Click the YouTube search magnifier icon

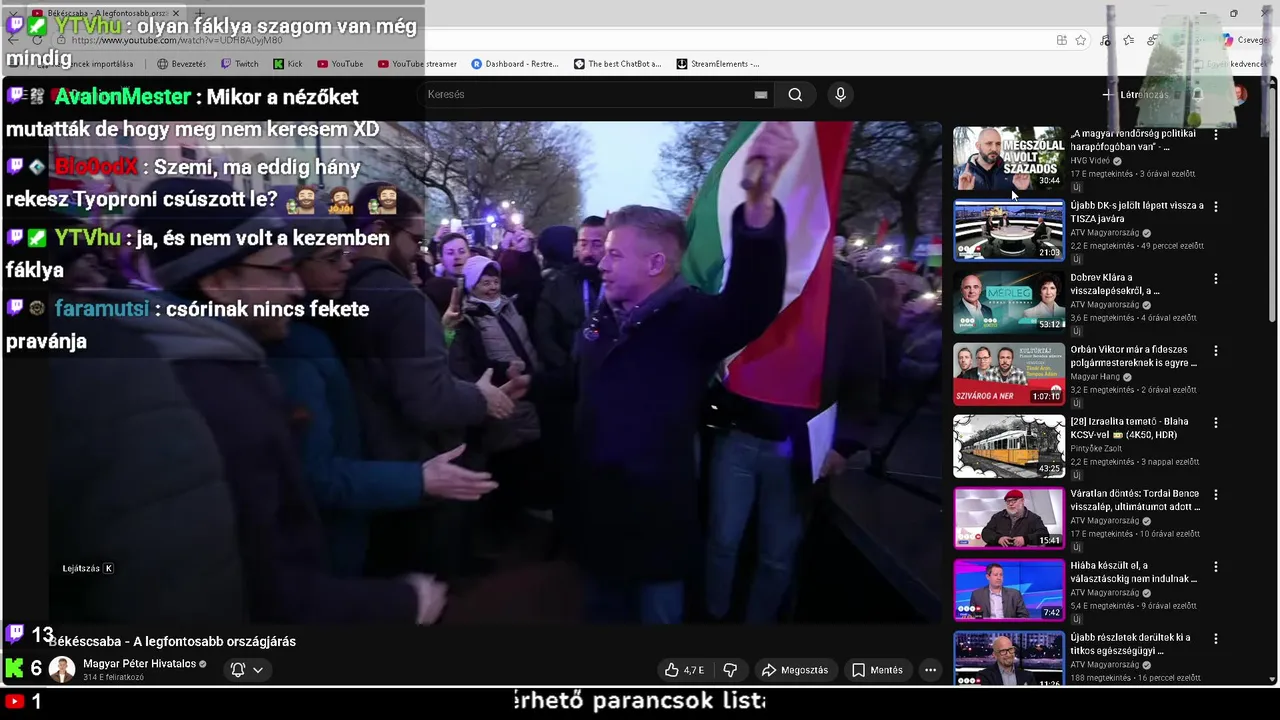click(x=795, y=95)
